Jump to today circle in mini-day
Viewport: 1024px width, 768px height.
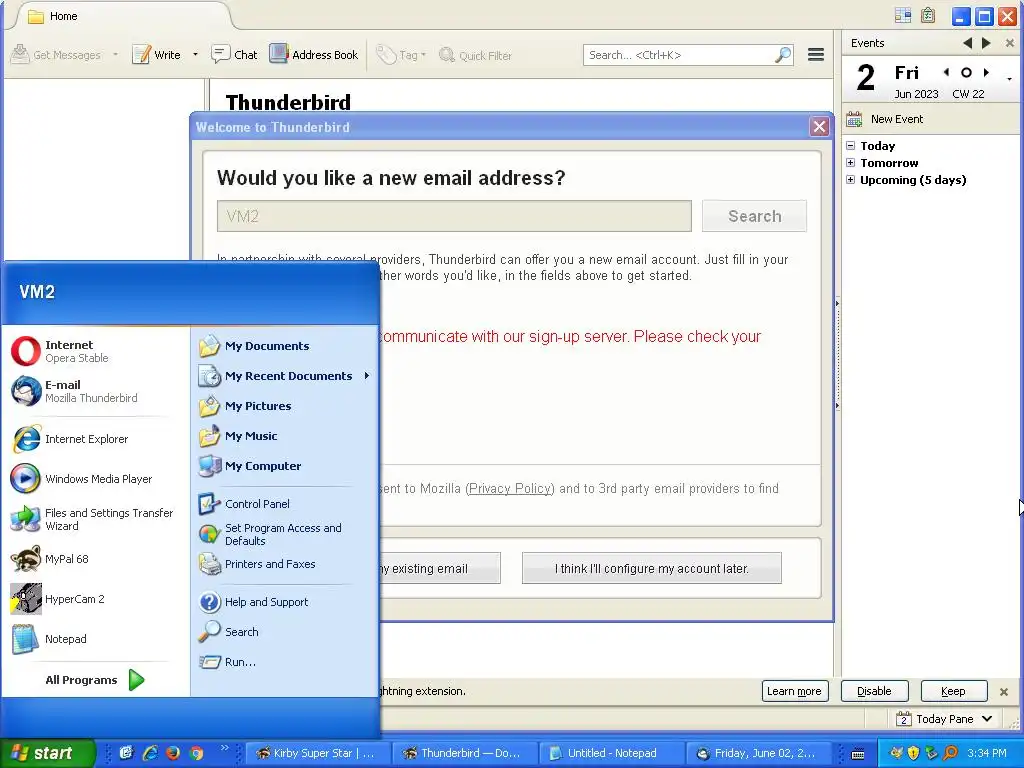pyautogui.click(x=967, y=72)
